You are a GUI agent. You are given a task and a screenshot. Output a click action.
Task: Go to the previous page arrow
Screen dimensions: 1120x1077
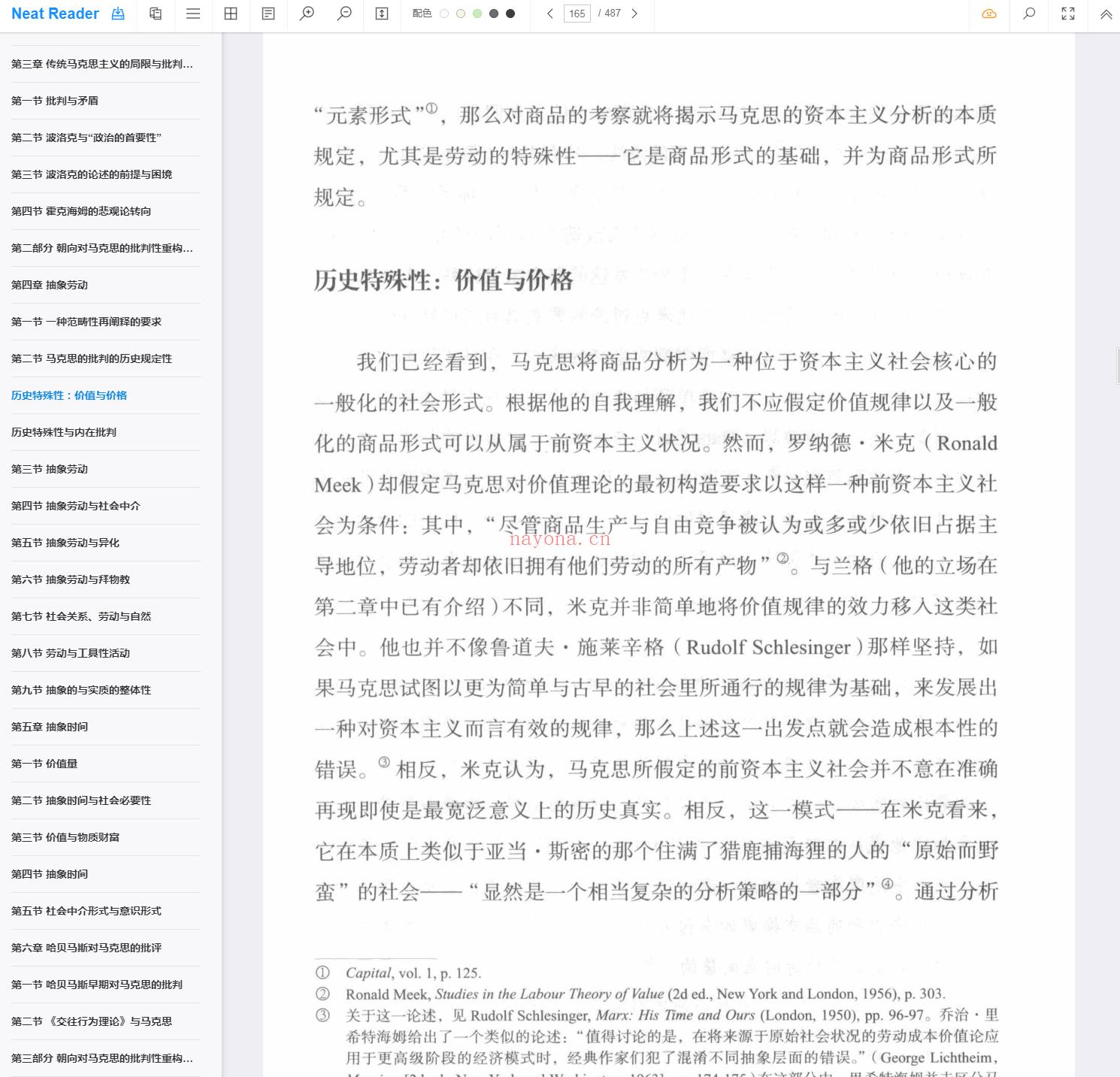(550, 14)
